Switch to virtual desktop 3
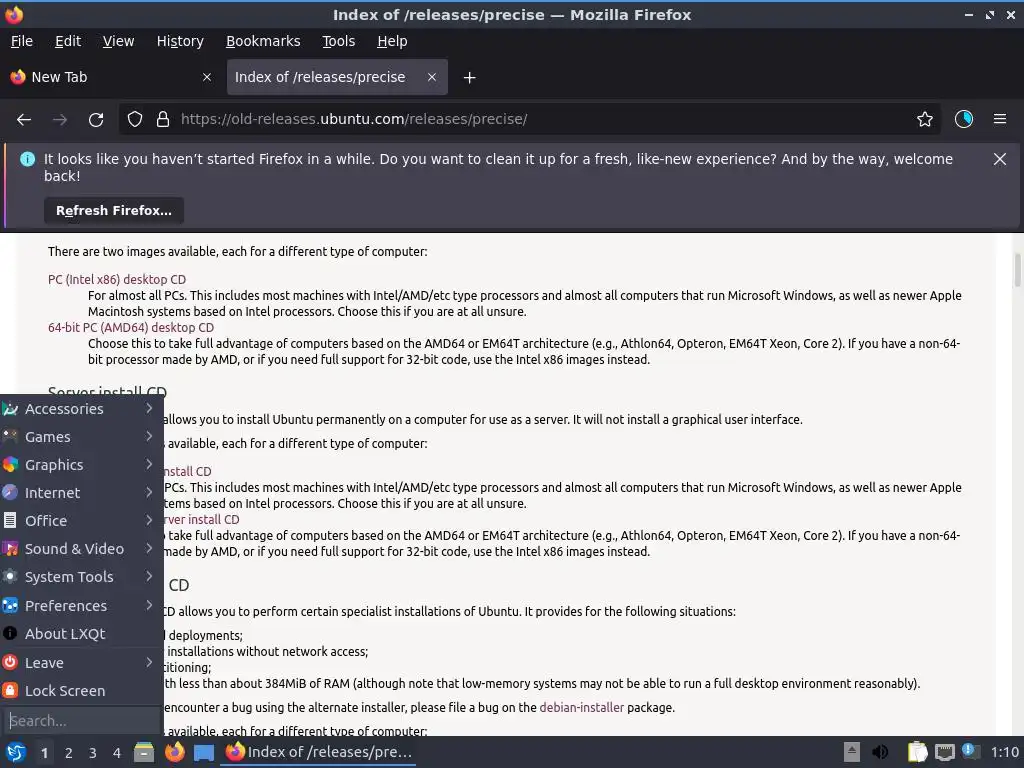Screen dimensions: 1024x768 (93, 753)
